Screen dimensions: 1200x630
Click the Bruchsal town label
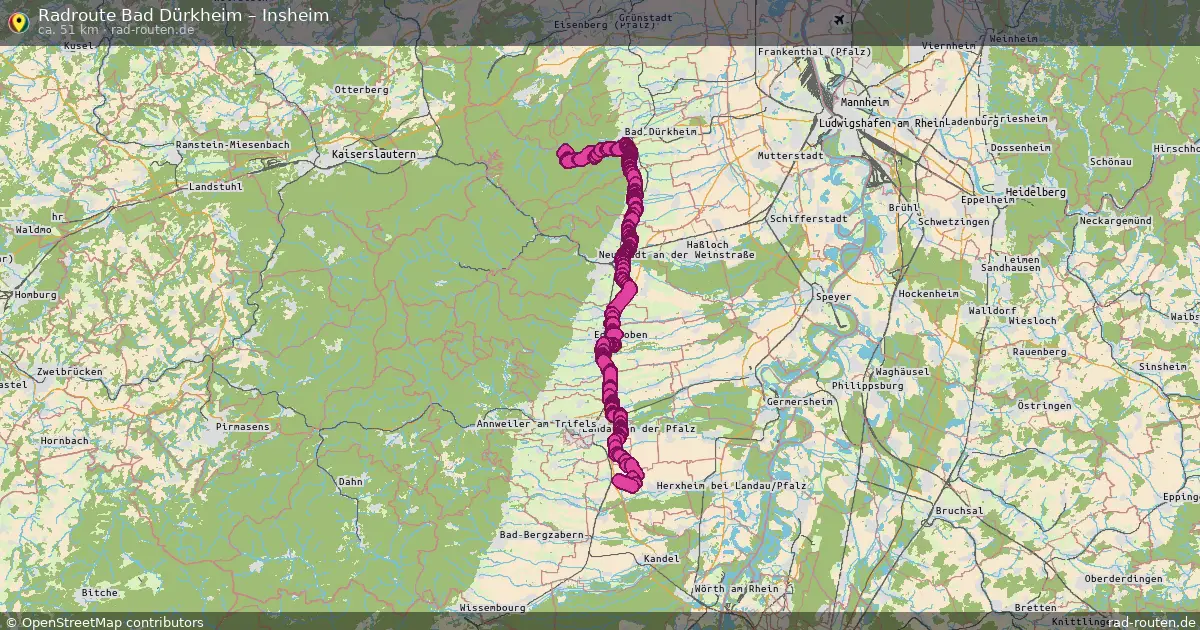pyautogui.click(x=960, y=510)
